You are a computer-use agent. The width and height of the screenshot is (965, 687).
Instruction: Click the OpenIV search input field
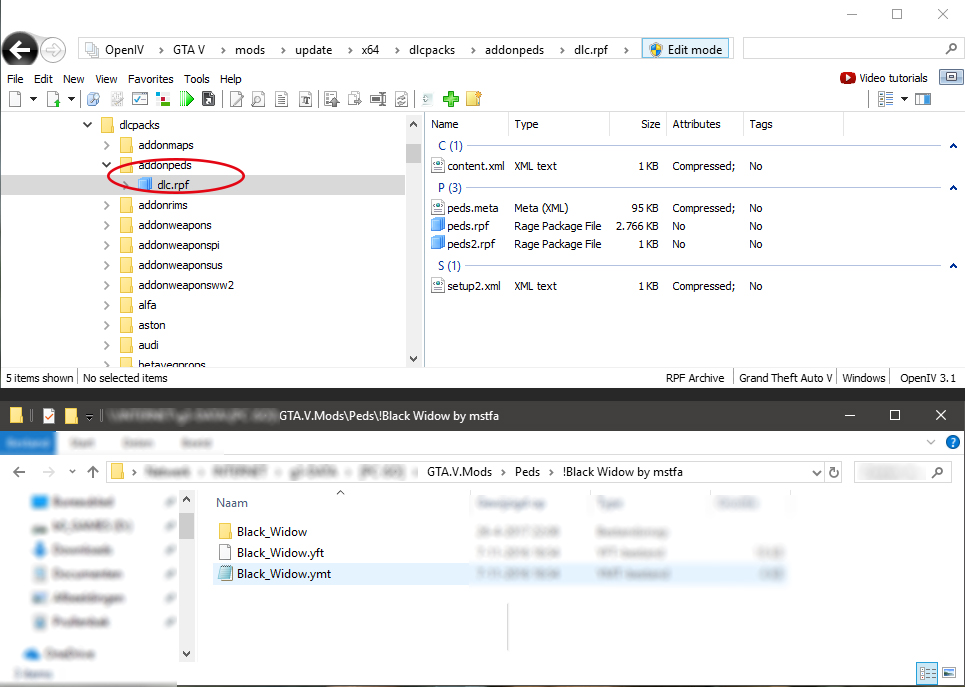click(845, 49)
